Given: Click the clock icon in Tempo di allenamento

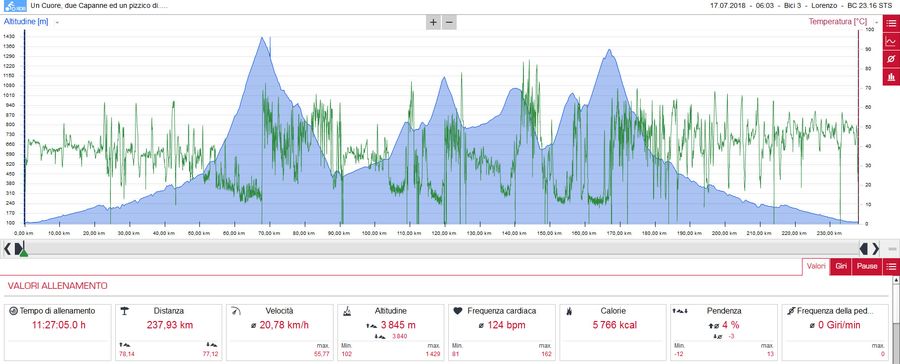Looking at the screenshot, I should [14, 311].
